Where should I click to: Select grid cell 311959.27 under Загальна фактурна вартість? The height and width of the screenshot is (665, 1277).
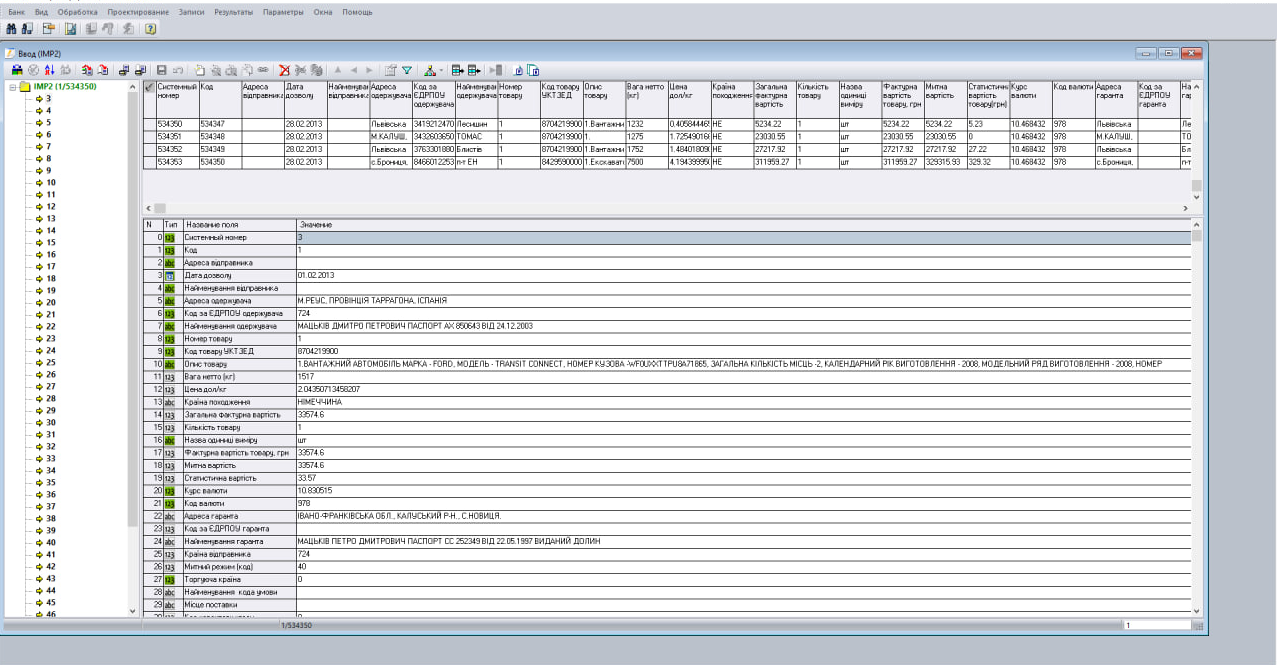774,161
